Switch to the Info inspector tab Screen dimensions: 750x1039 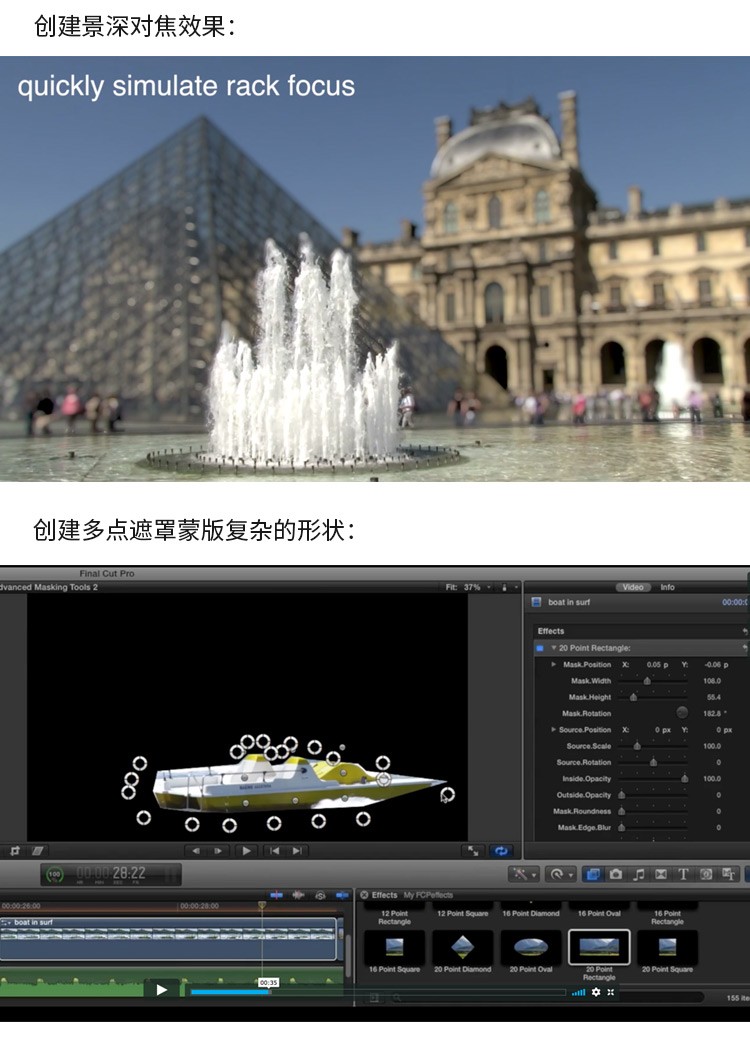[x=667, y=587]
